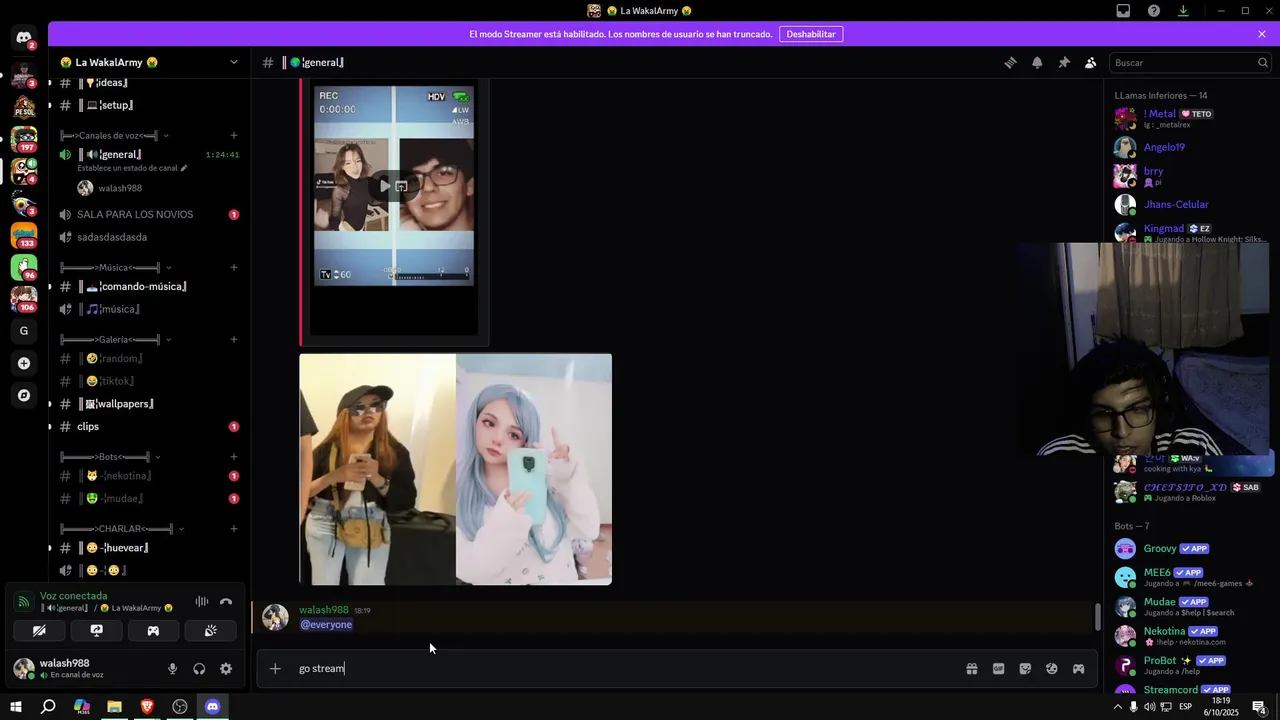Screen dimensions: 1280x720
Task: Play the TikTok video embed
Action: click(x=385, y=186)
